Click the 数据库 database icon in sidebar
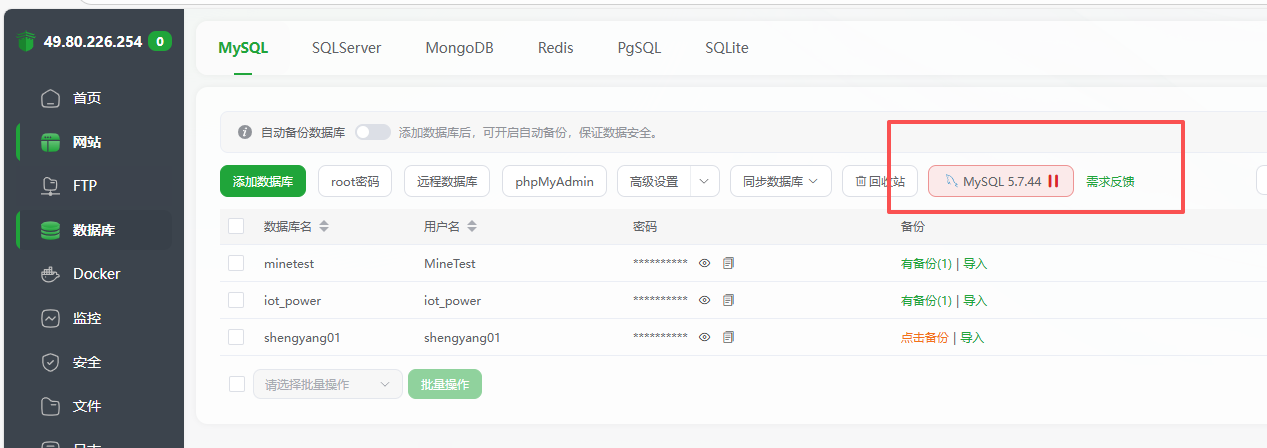The image size is (1267, 448). (x=50, y=230)
